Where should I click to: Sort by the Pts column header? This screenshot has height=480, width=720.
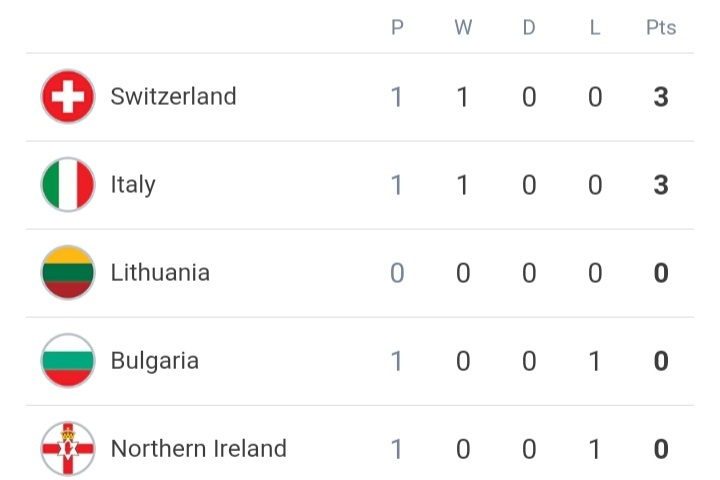[661, 28]
